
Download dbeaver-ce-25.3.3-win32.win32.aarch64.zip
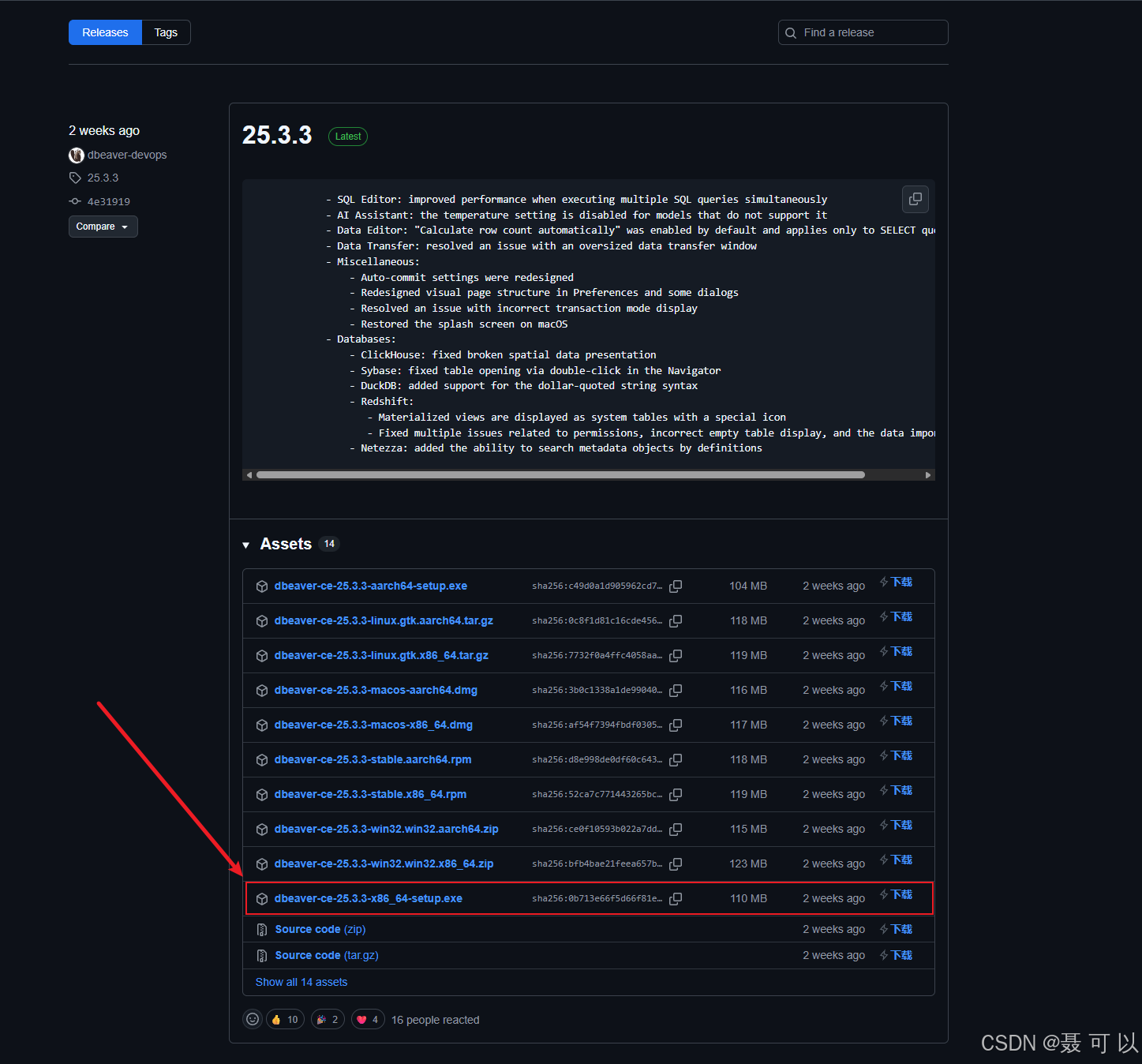[387, 829]
